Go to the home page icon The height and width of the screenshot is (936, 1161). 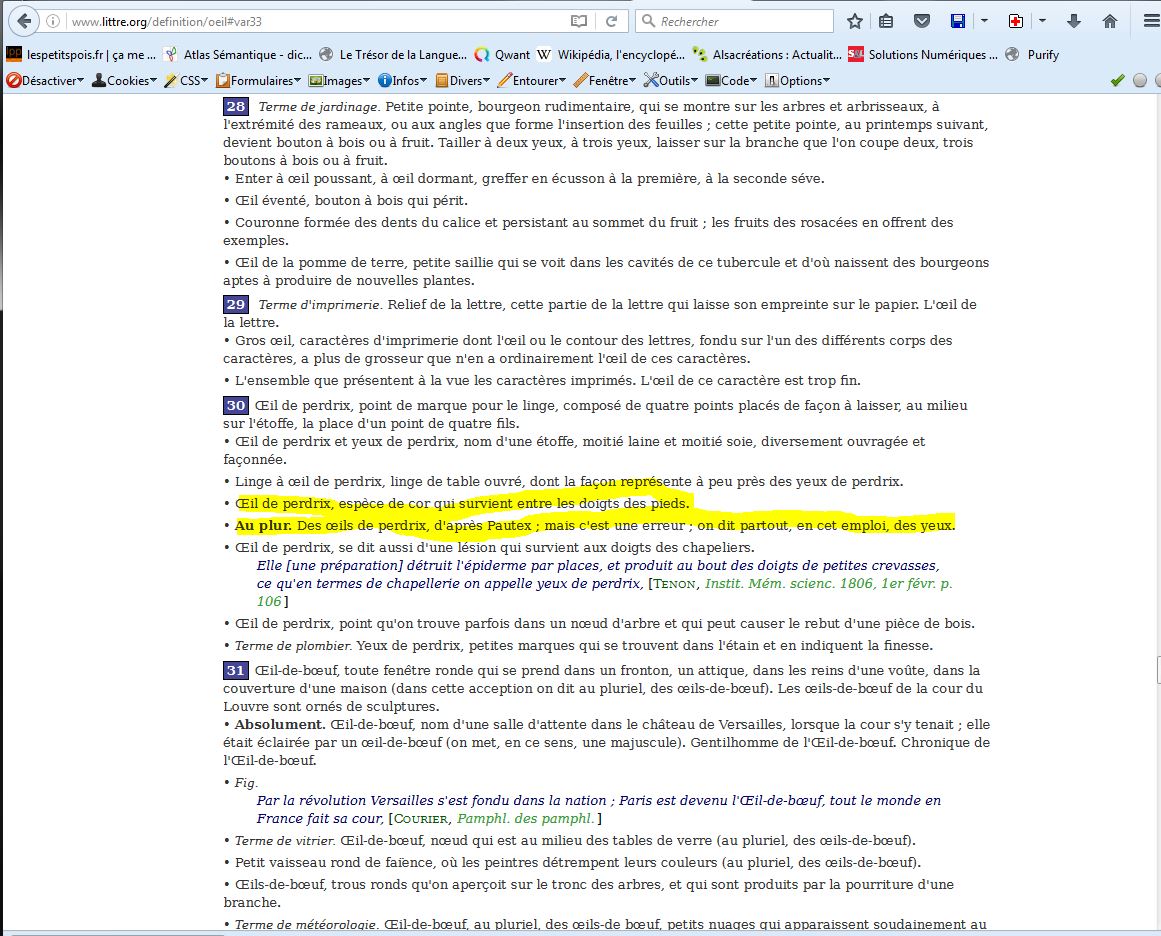pos(1109,21)
